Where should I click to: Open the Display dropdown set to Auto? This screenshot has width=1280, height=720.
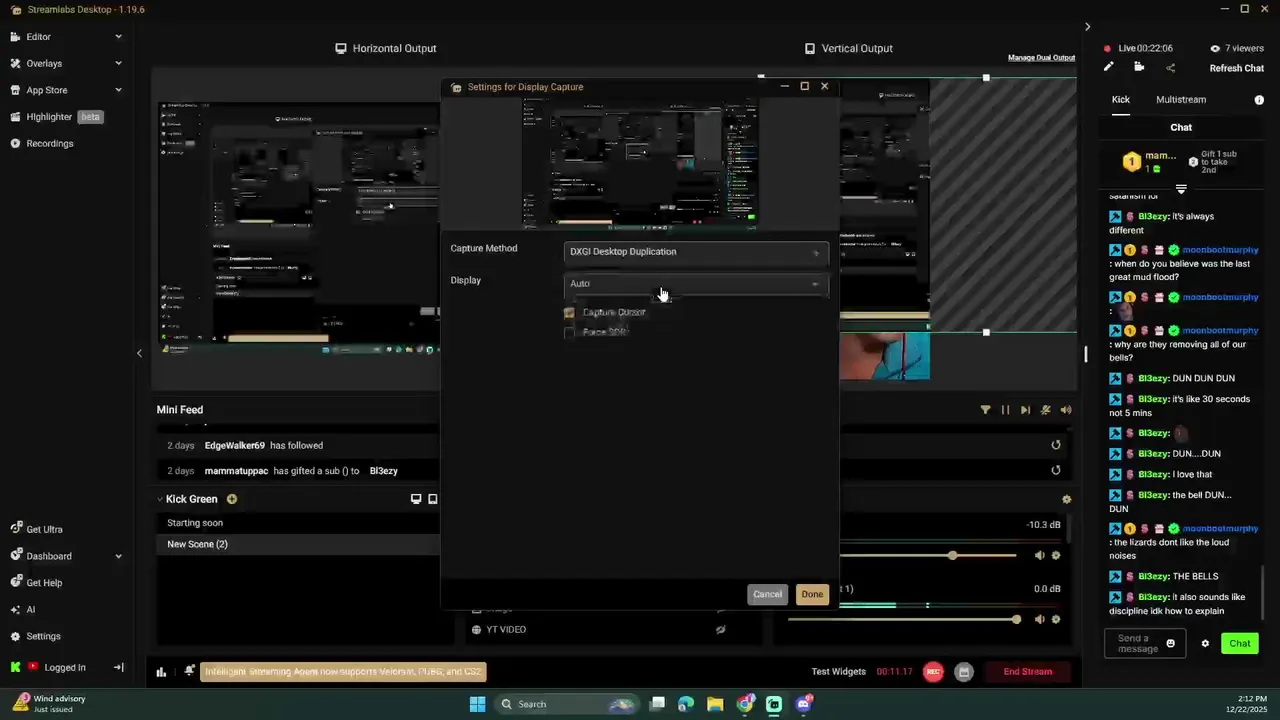(x=696, y=284)
